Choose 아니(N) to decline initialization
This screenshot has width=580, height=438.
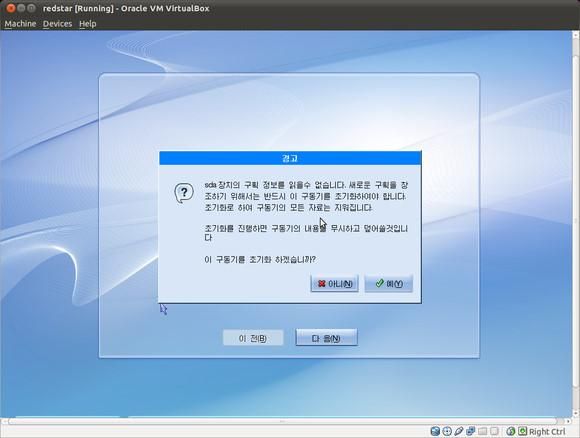(x=335, y=284)
